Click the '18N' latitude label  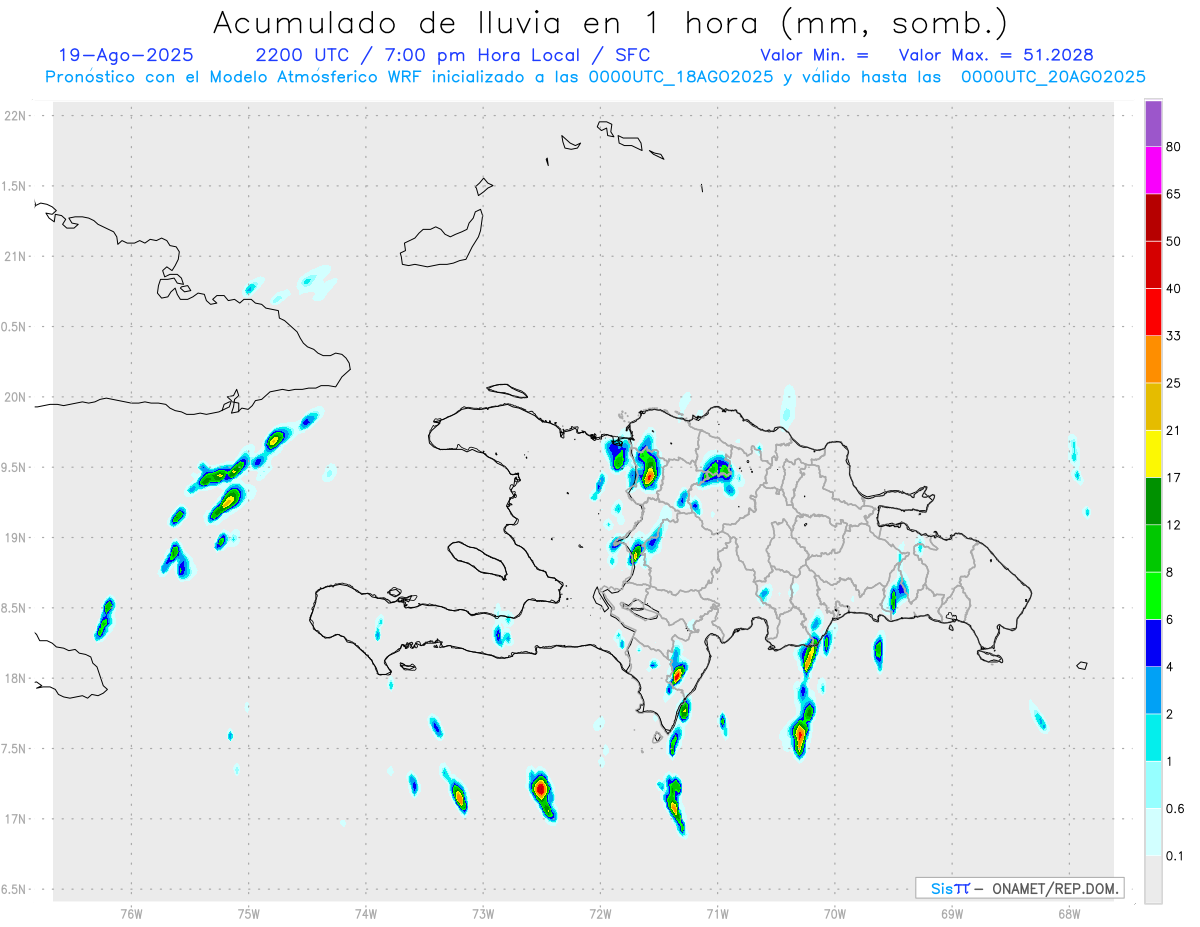point(16,678)
